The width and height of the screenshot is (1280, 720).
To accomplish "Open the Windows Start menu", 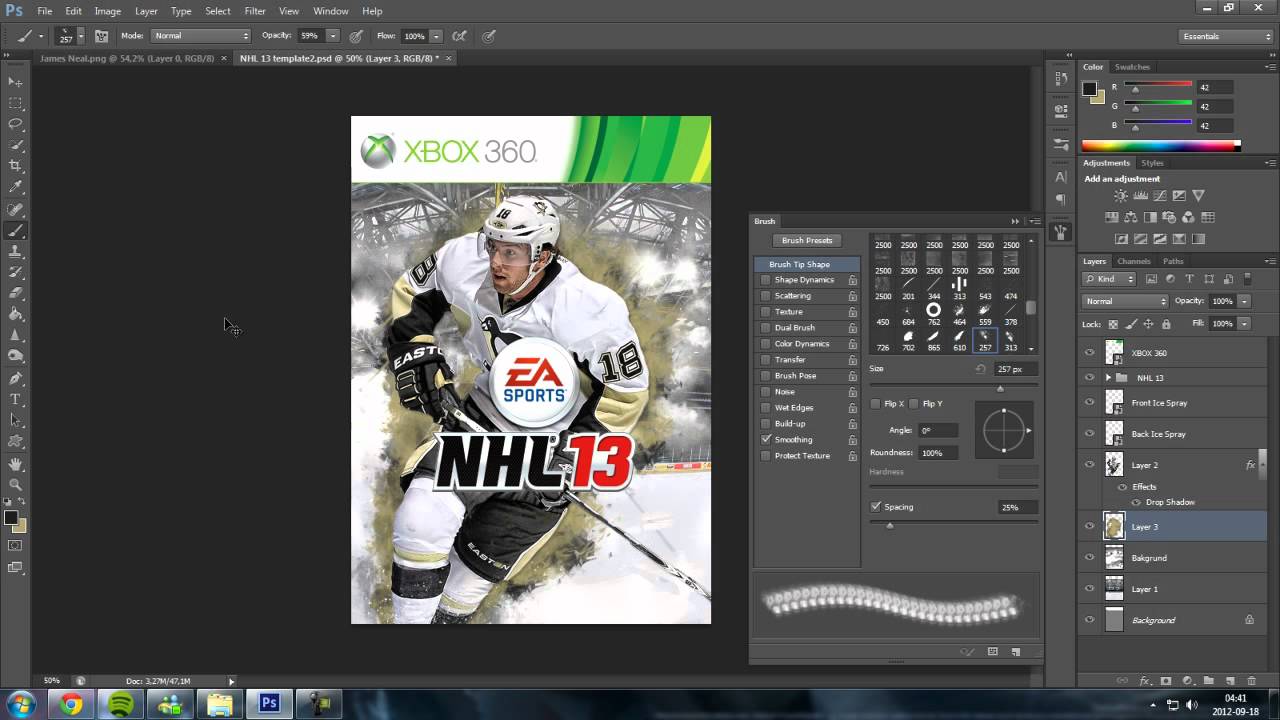I will 20,704.
